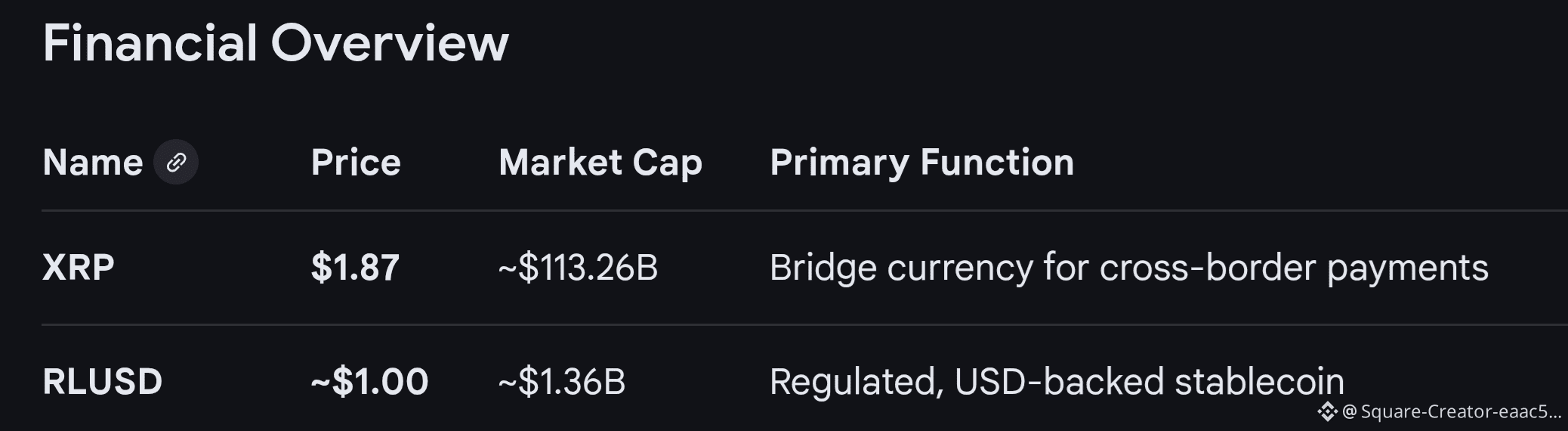Select the XRP name cell
1568x431 pixels.
pos(79,267)
